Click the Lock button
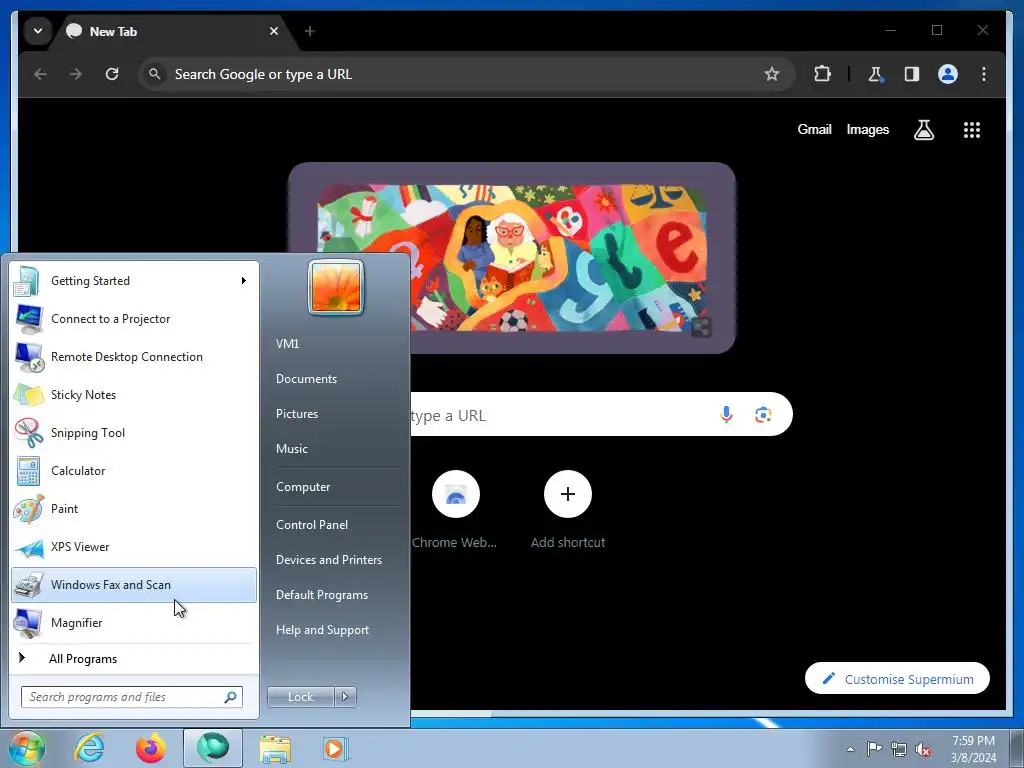The height and width of the screenshot is (768, 1024). click(x=300, y=697)
